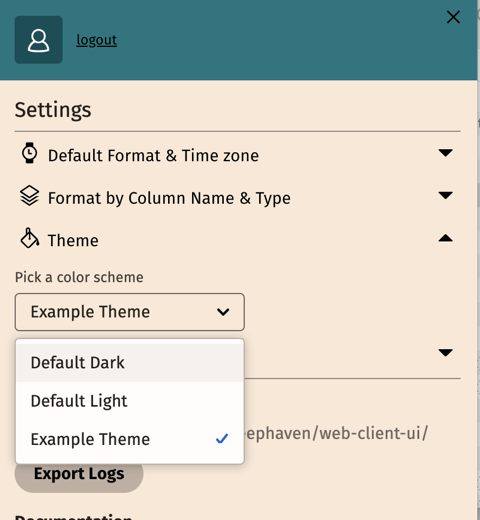Click the Pick a color scheme label
This screenshot has width=480, height=520.
click(x=79, y=277)
